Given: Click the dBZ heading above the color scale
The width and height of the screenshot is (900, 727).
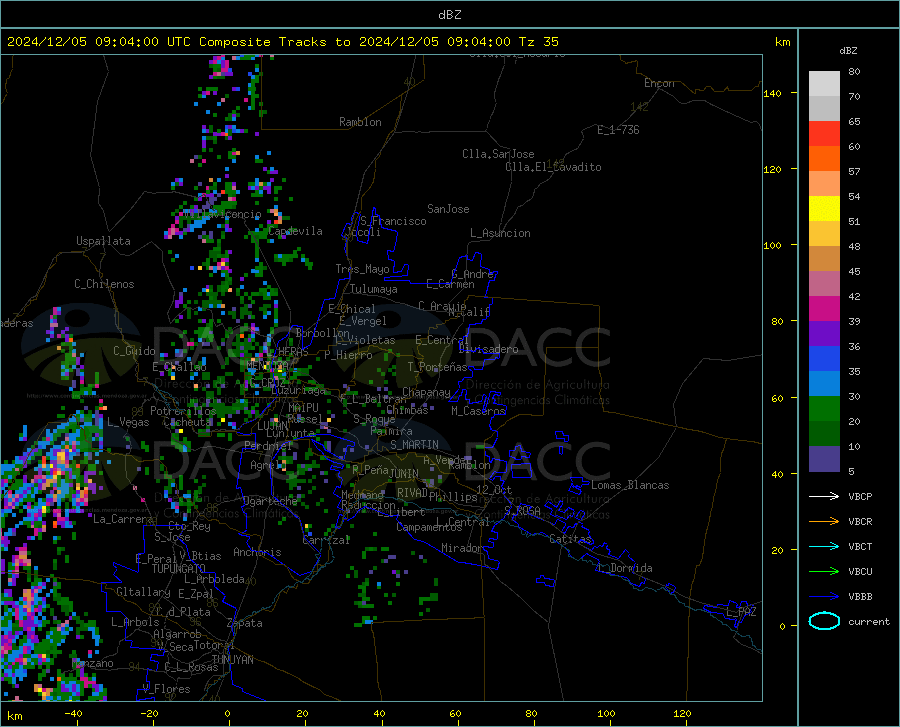Looking at the screenshot, I should [848, 50].
